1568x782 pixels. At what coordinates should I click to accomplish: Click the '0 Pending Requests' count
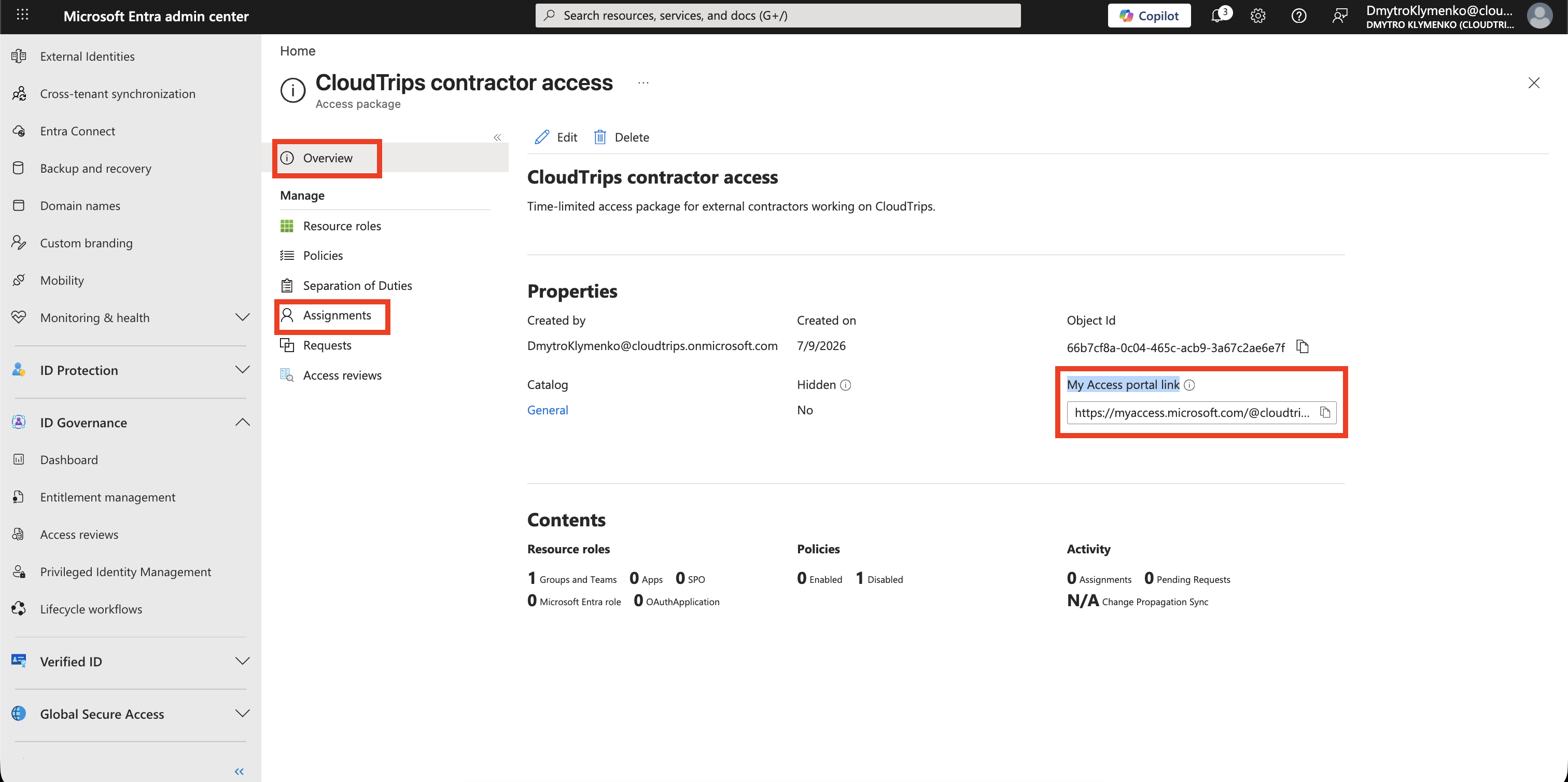pyautogui.click(x=1187, y=578)
